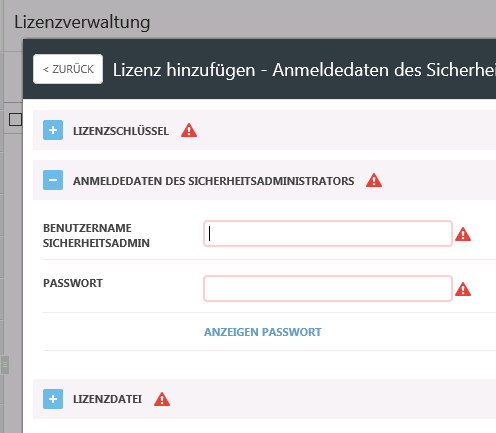Go back with the Zurück button
496x433 pixels.
tap(68, 69)
